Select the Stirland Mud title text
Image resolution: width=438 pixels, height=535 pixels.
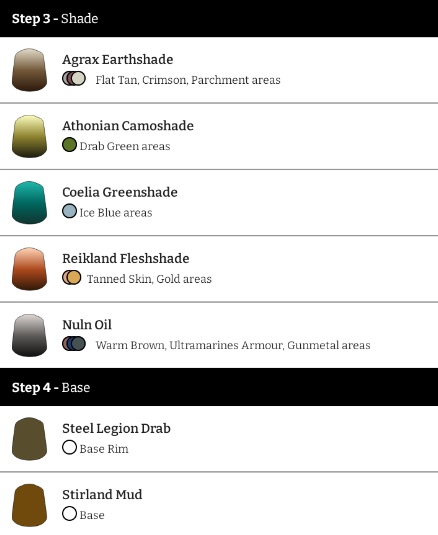click(102, 494)
